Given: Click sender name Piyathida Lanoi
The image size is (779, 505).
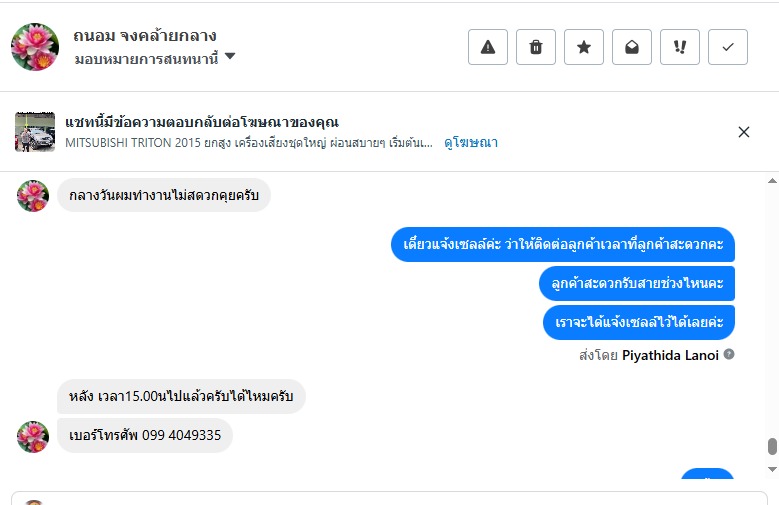Looking at the screenshot, I should (670, 354).
